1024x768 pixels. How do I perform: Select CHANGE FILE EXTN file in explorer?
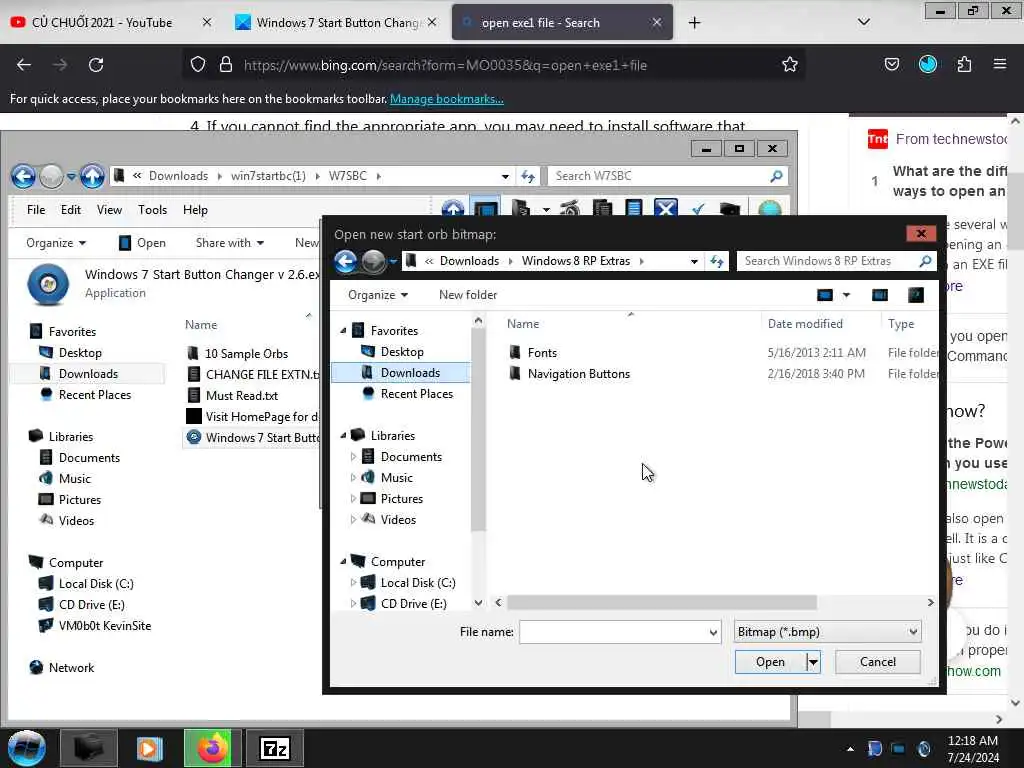point(253,375)
